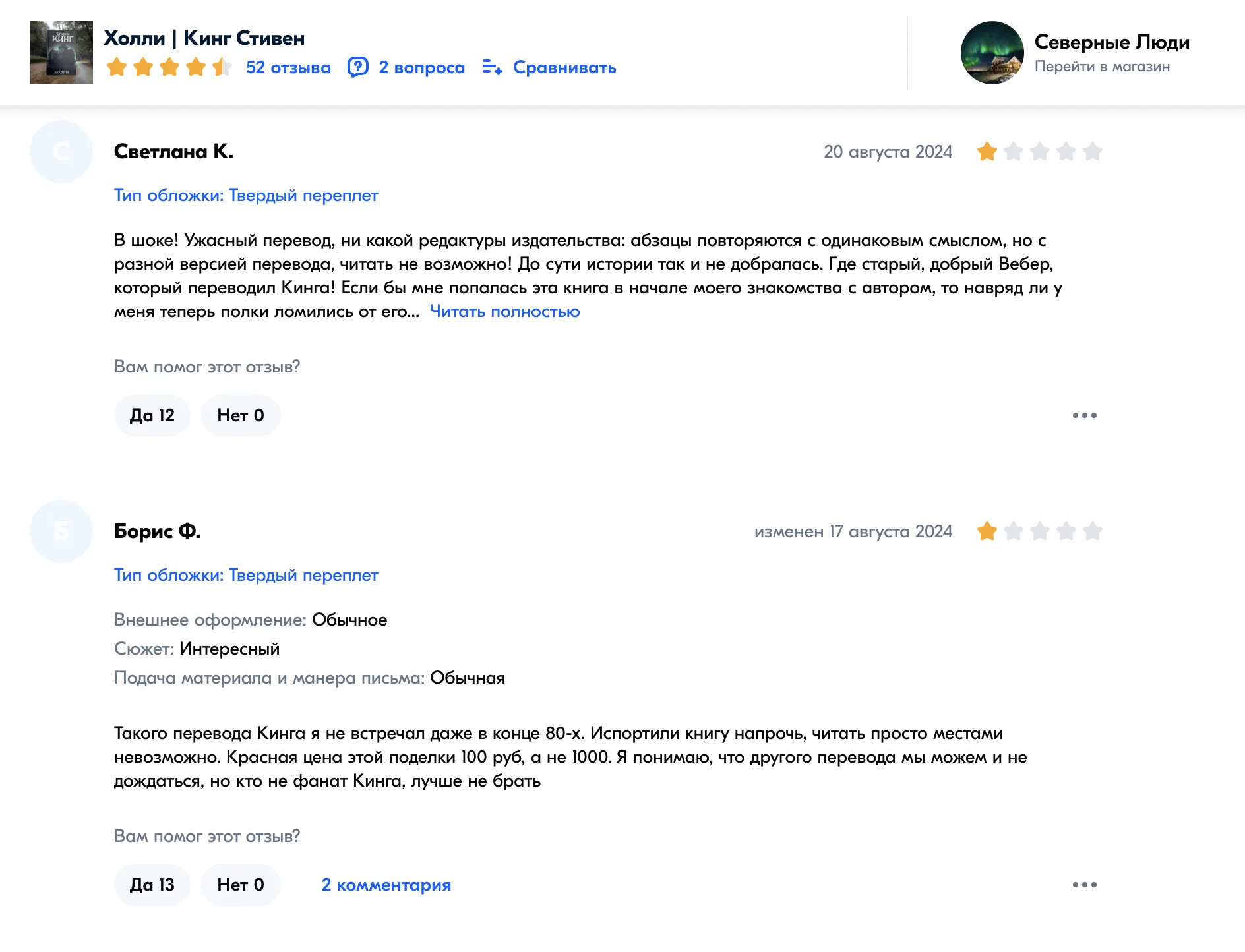The height and width of the screenshot is (952, 1245).
Task: Open more options for Светлана's review
Action: point(1084,415)
